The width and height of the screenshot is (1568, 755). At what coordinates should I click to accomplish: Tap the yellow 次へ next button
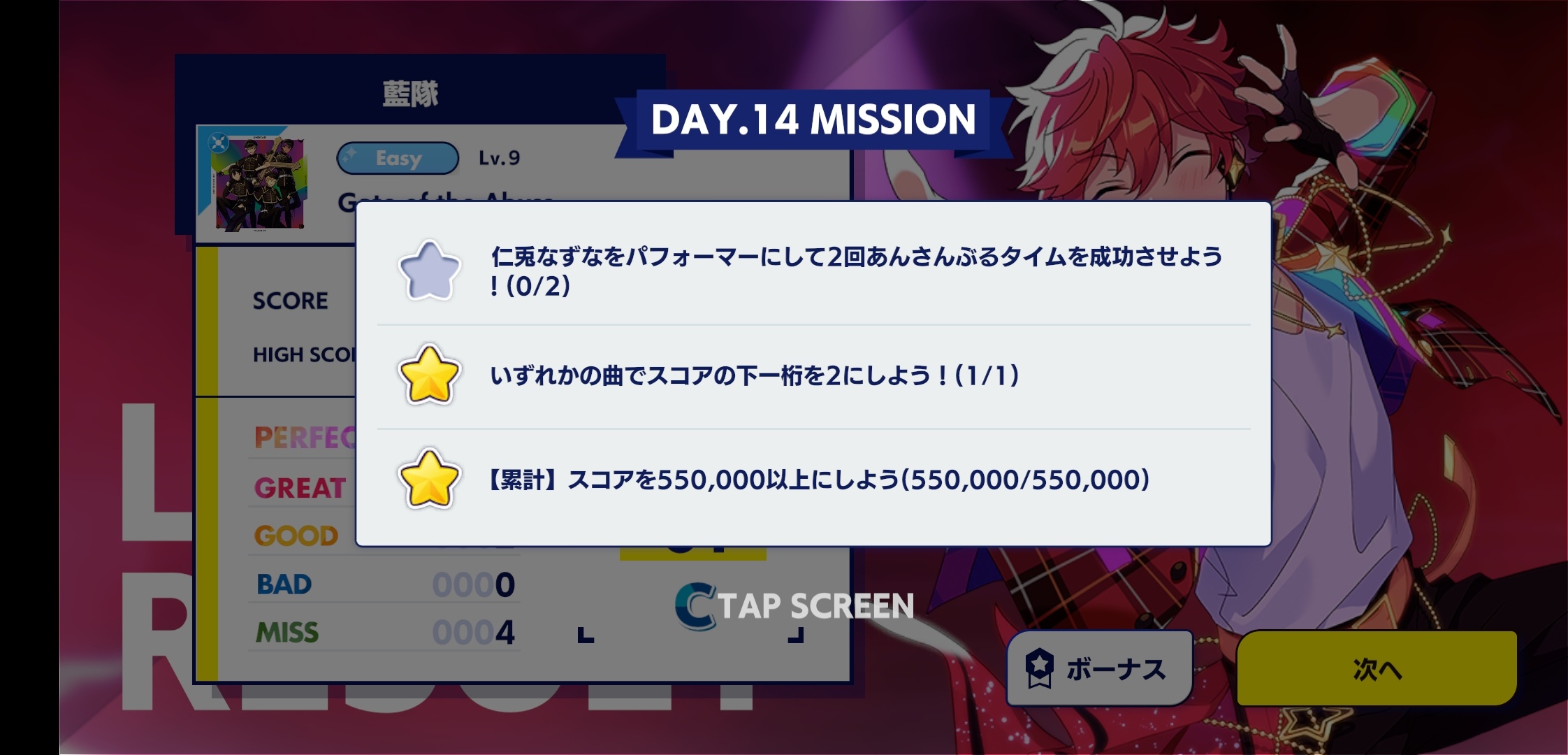(1377, 669)
